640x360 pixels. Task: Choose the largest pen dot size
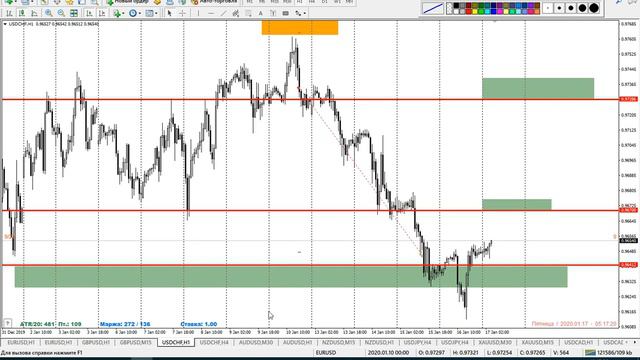coord(594,8)
